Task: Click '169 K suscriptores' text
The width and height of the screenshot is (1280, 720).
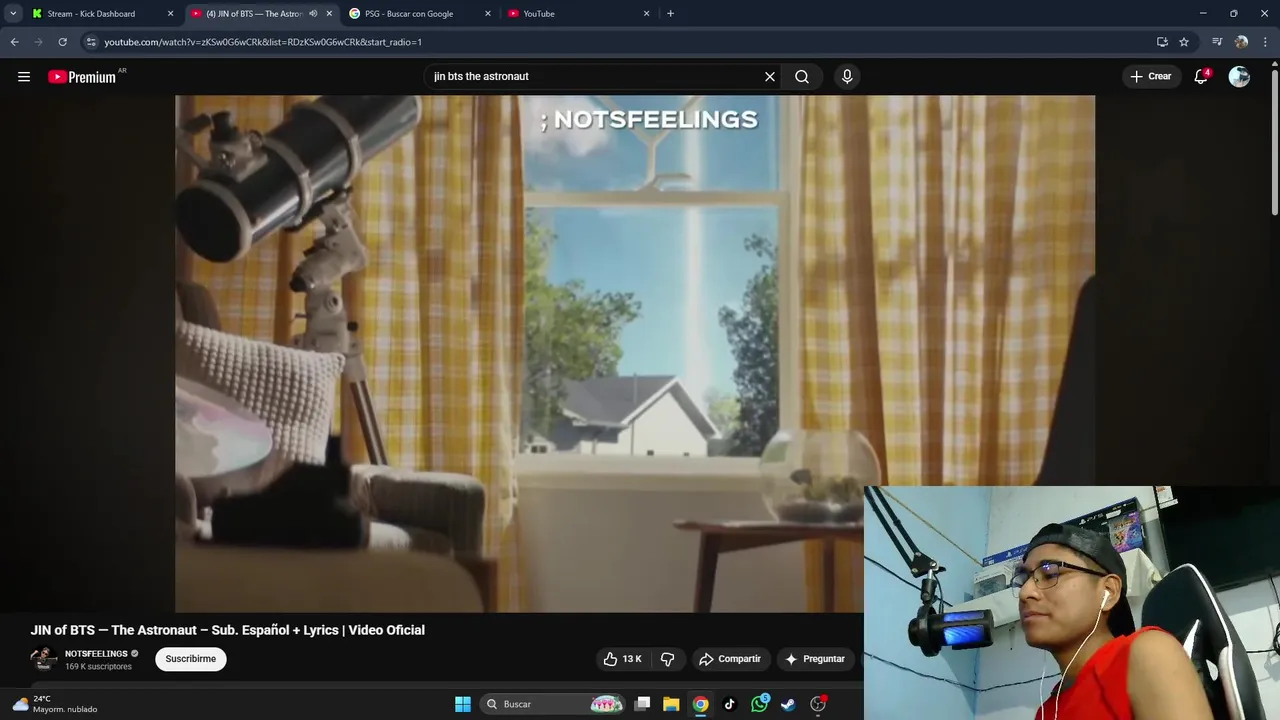Action: click(x=98, y=666)
